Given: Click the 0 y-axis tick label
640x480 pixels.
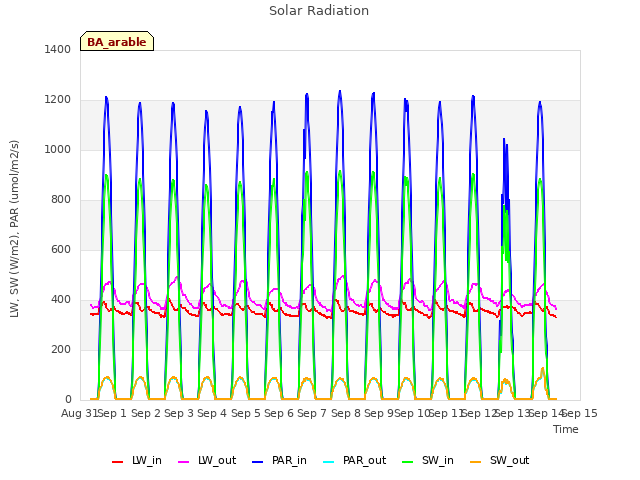Looking at the screenshot, I should point(68,400).
